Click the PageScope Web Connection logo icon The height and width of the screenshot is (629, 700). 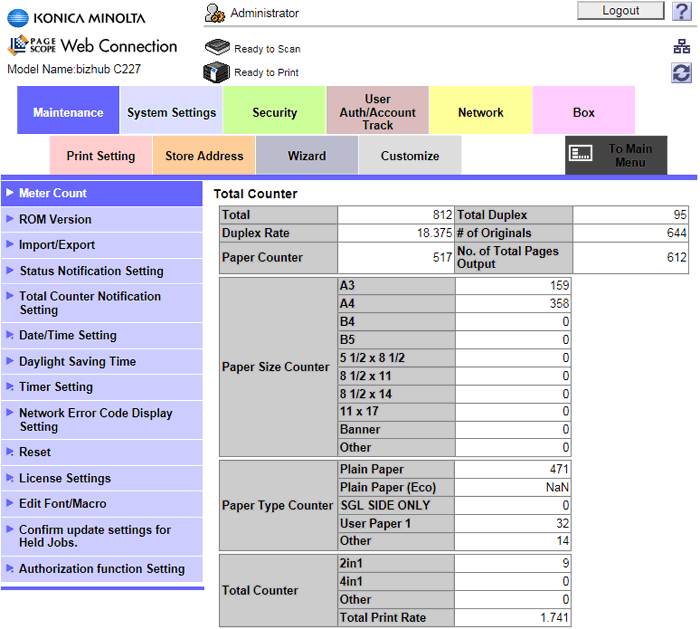(x=19, y=45)
